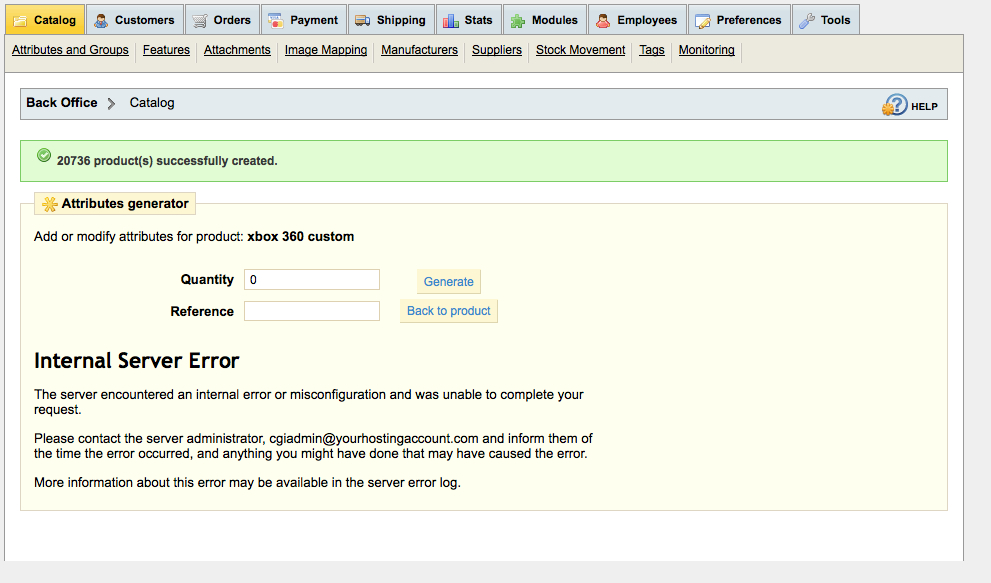This screenshot has width=991, height=583.
Task: View Stock Movement link
Action: [580, 50]
